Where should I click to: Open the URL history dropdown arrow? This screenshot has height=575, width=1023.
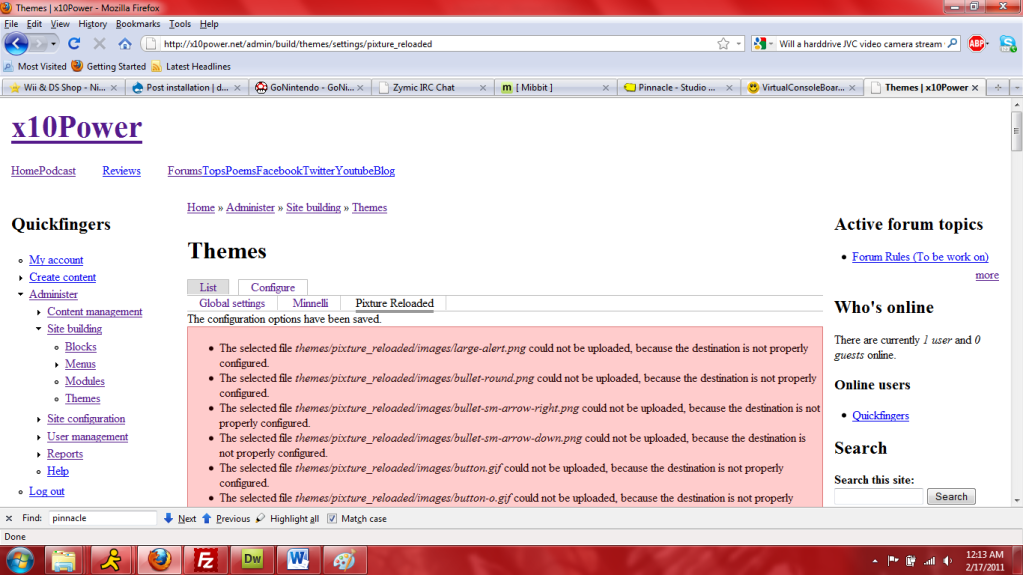point(739,44)
